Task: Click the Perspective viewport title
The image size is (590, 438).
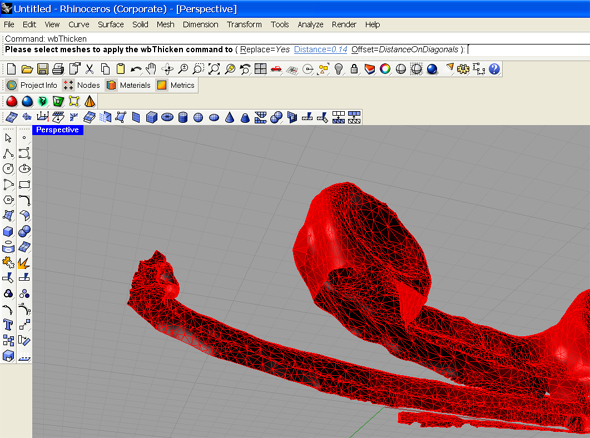Action: pos(57,130)
